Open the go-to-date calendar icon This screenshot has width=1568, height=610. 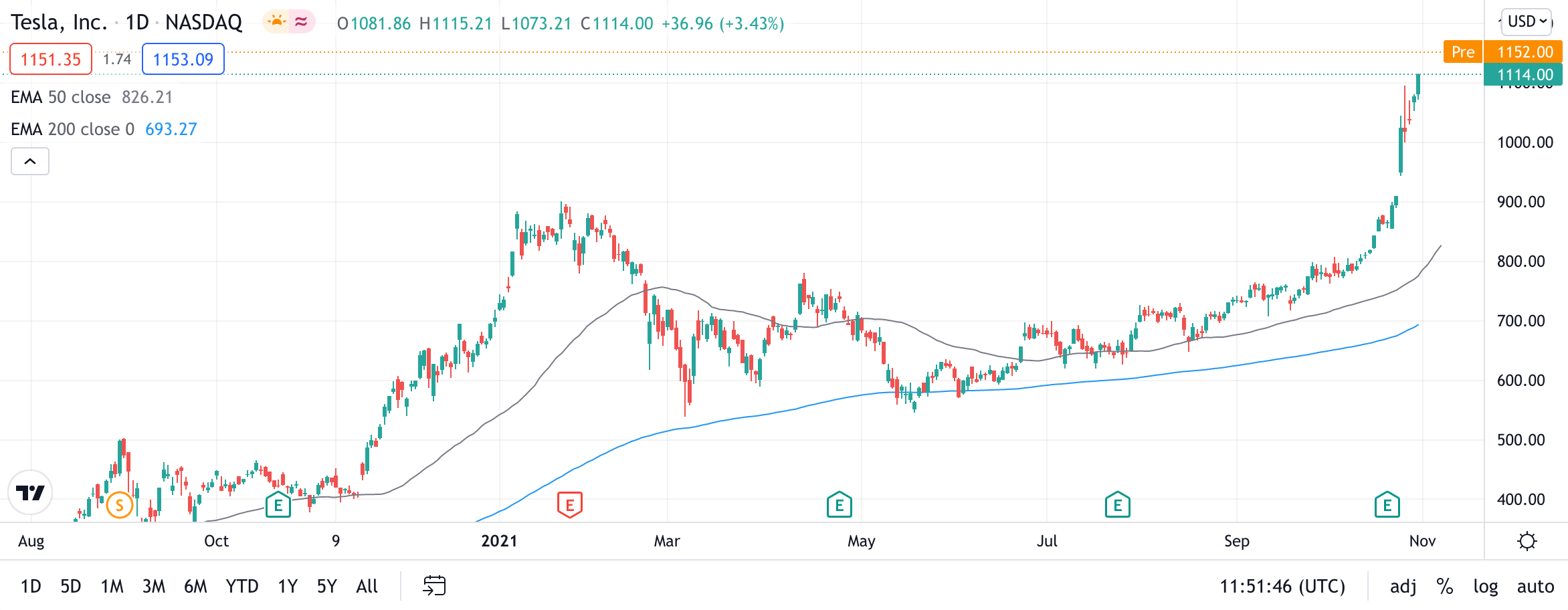tap(434, 586)
